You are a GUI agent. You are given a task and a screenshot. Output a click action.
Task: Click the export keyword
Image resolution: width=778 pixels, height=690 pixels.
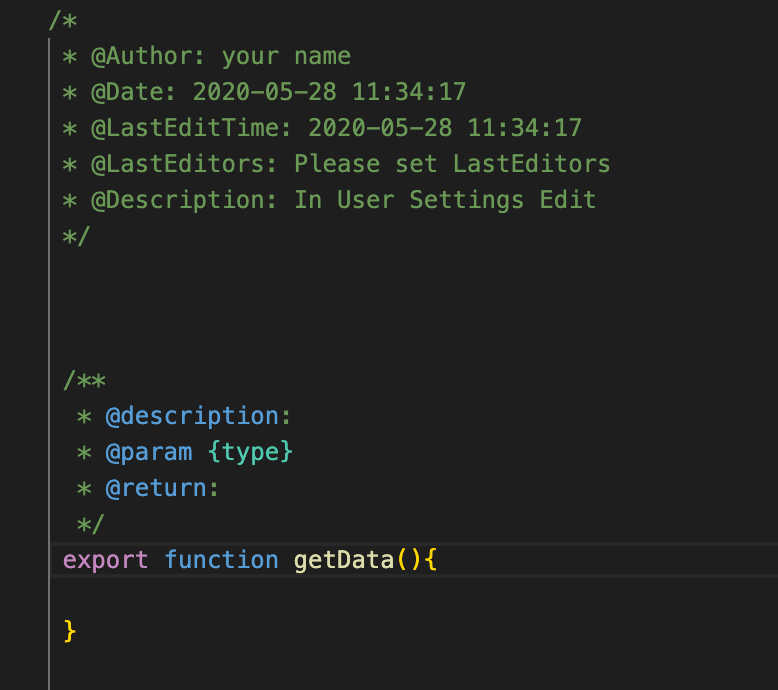105,560
